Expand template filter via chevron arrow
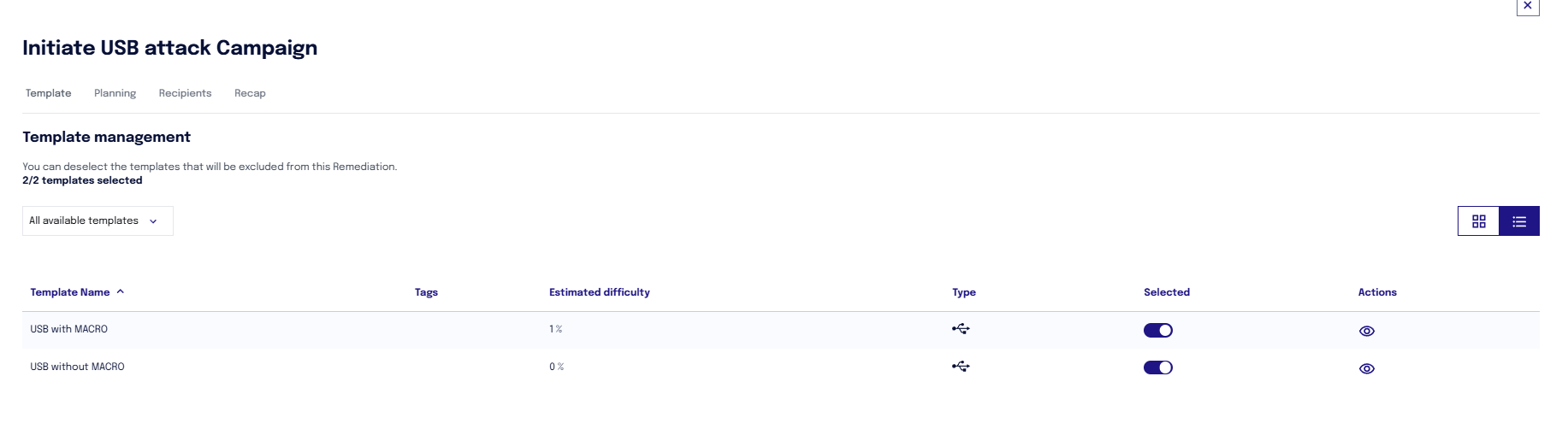The width and height of the screenshot is (1568, 441). (x=153, y=221)
